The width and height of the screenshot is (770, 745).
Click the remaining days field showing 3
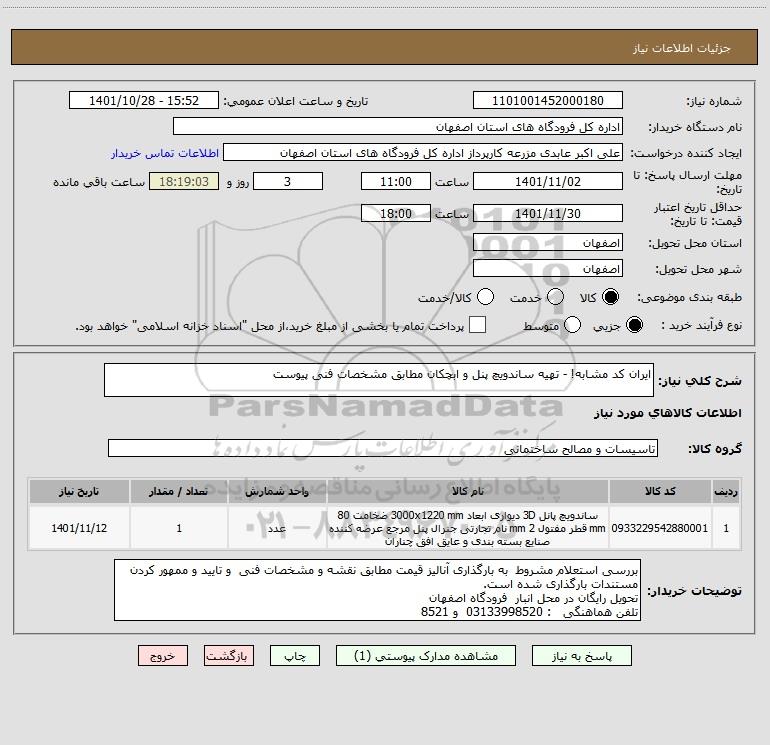click(288, 181)
